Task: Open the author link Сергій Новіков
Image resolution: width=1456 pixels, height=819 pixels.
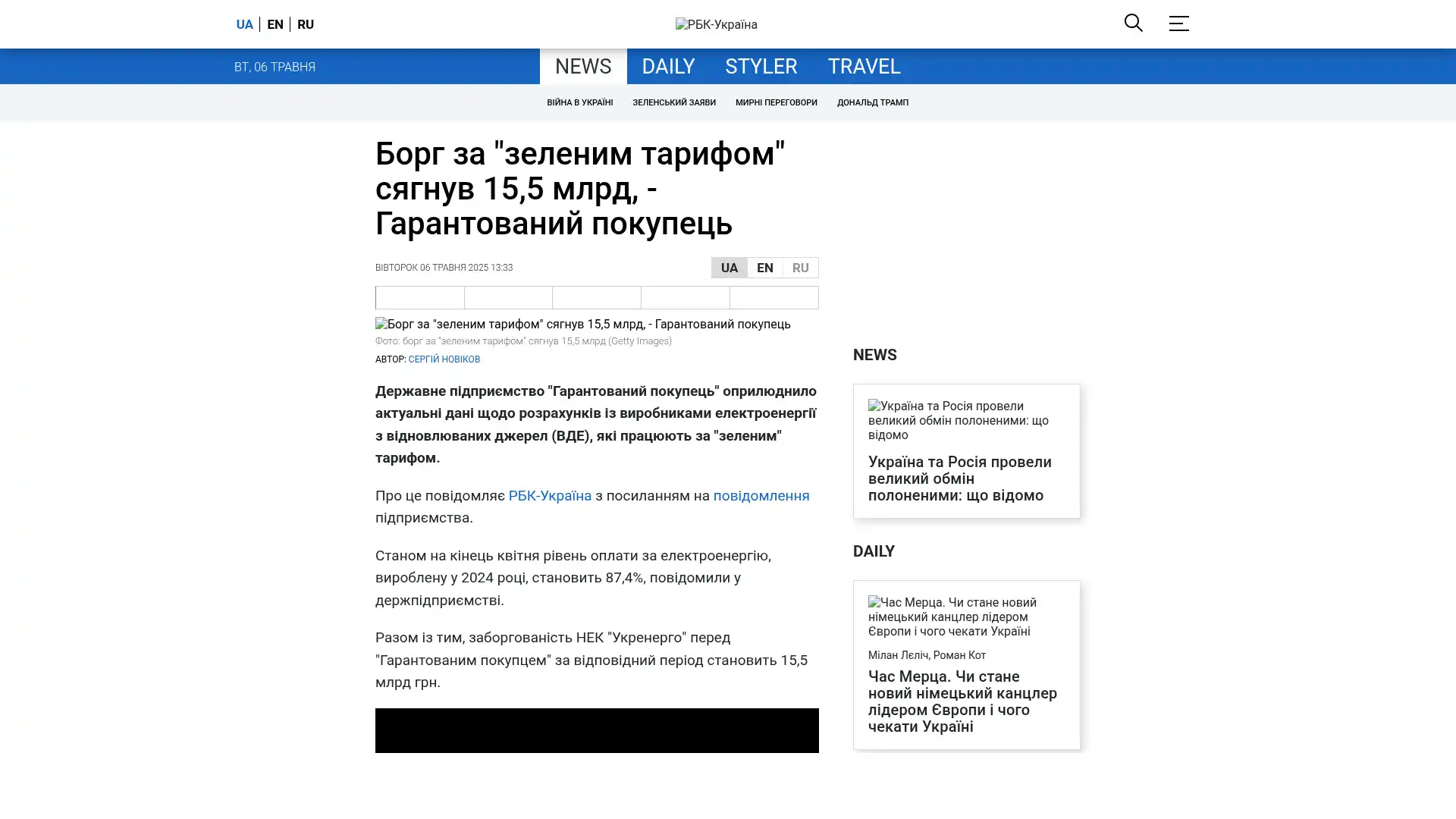Action: point(444,359)
